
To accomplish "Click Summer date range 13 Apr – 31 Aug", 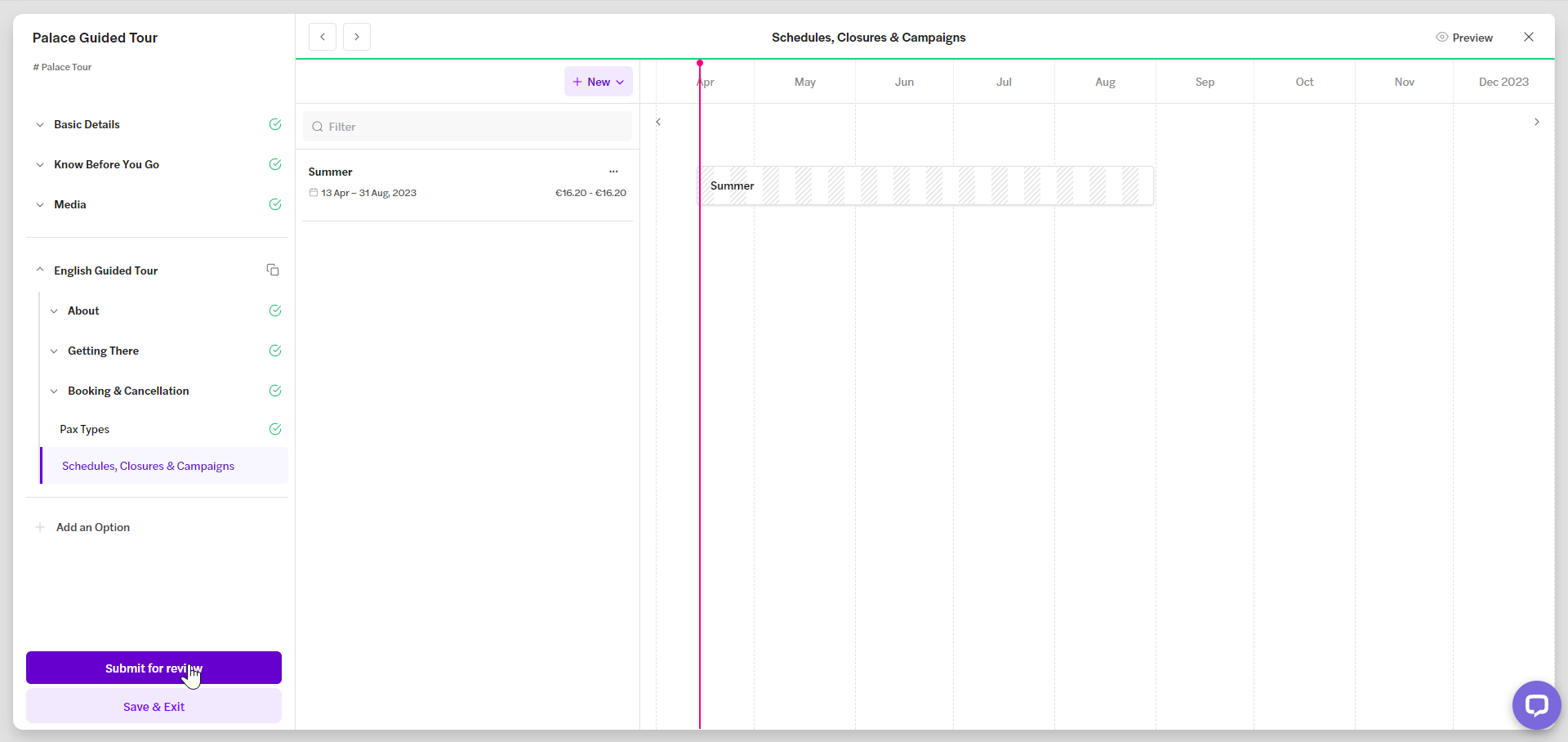I will click(x=368, y=193).
